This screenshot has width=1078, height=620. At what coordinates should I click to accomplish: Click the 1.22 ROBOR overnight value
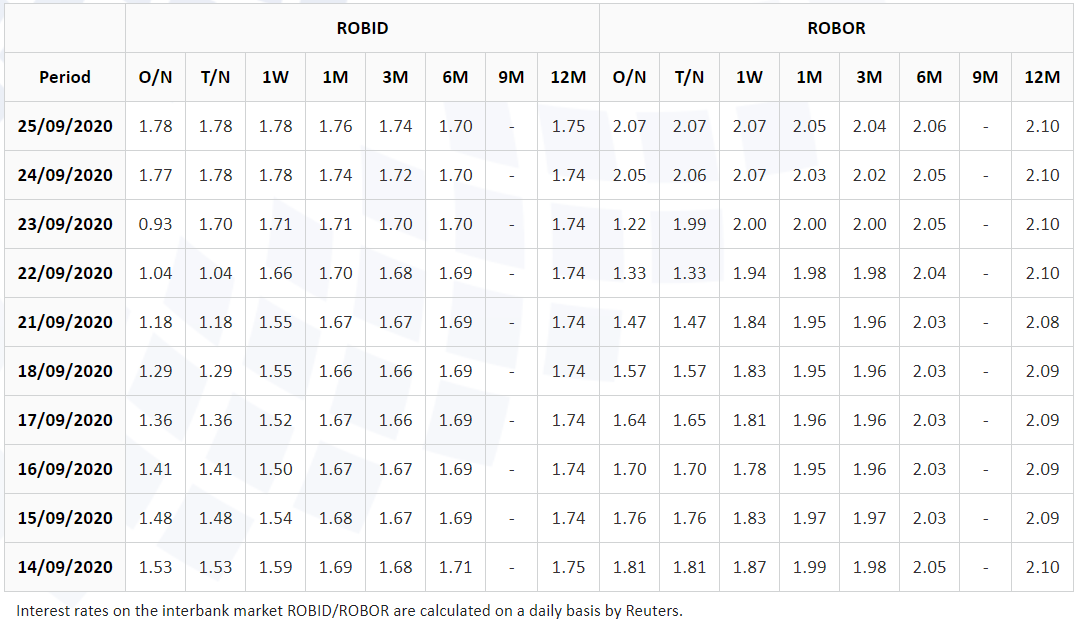[x=629, y=224]
